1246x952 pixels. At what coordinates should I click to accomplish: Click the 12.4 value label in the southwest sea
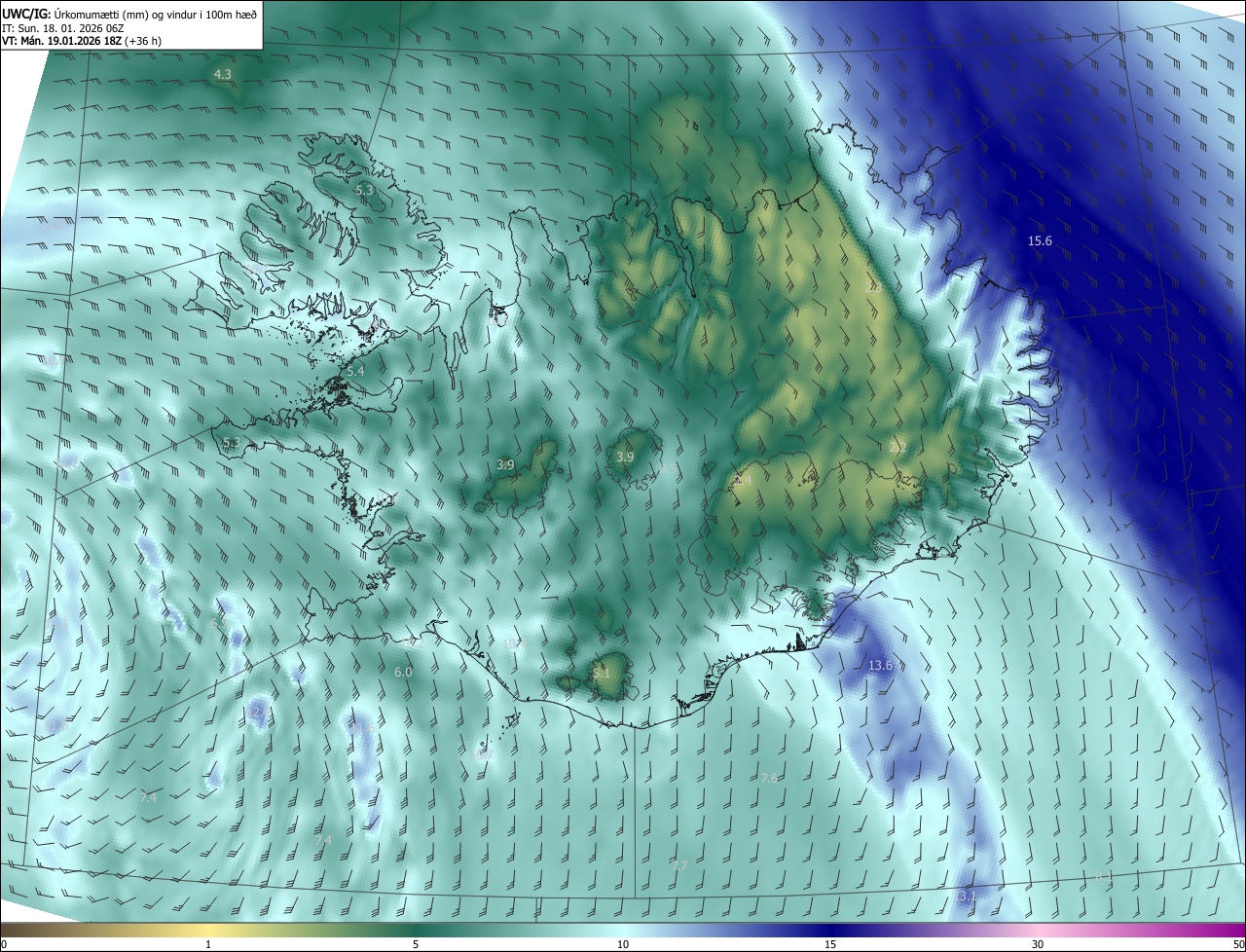tap(257, 714)
